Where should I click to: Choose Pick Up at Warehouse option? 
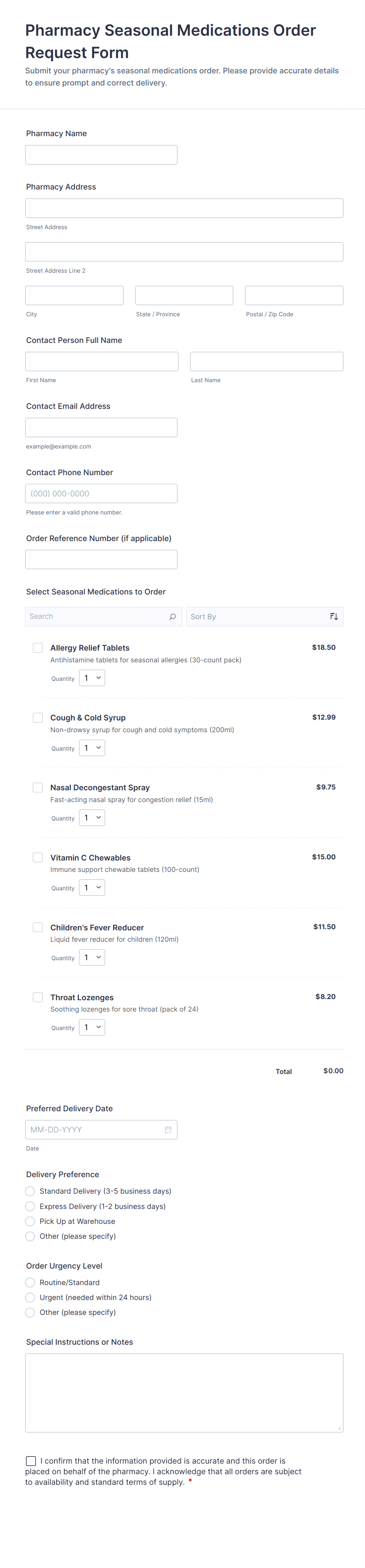[31, 1221]
